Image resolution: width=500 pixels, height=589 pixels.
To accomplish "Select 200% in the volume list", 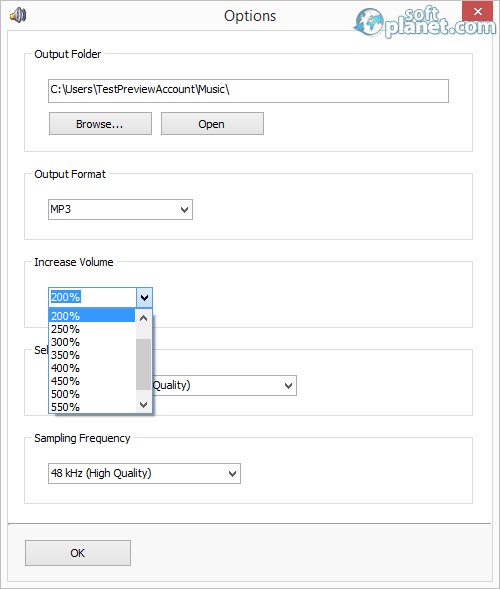I will pyautogui.click(x=92, y=316).
